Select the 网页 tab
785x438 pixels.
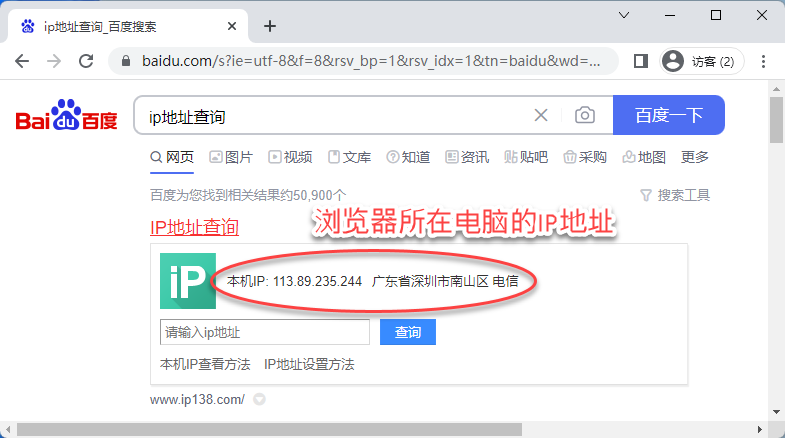pos(172,157)
